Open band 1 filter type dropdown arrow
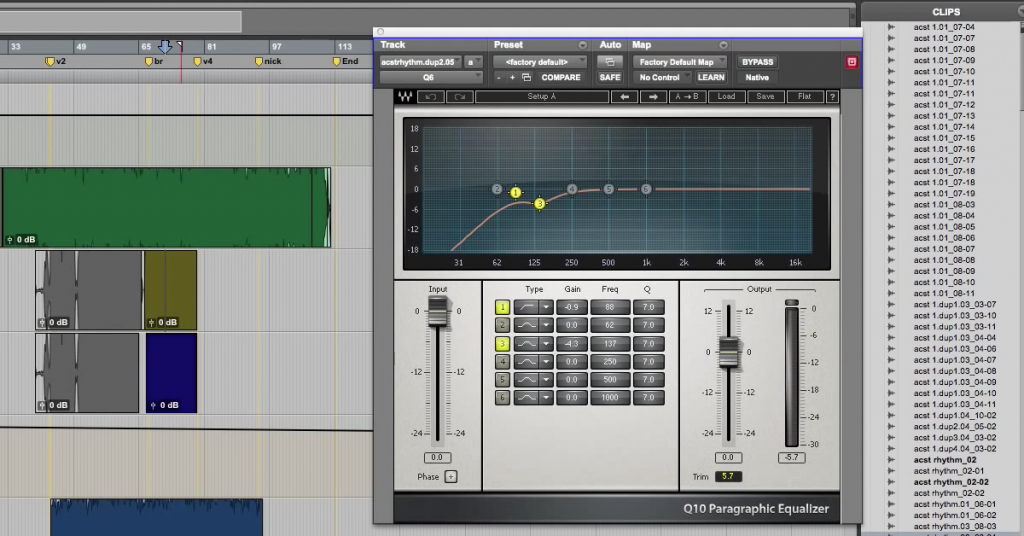Viewport: 1024px width, 536px height. pos(546,307)
